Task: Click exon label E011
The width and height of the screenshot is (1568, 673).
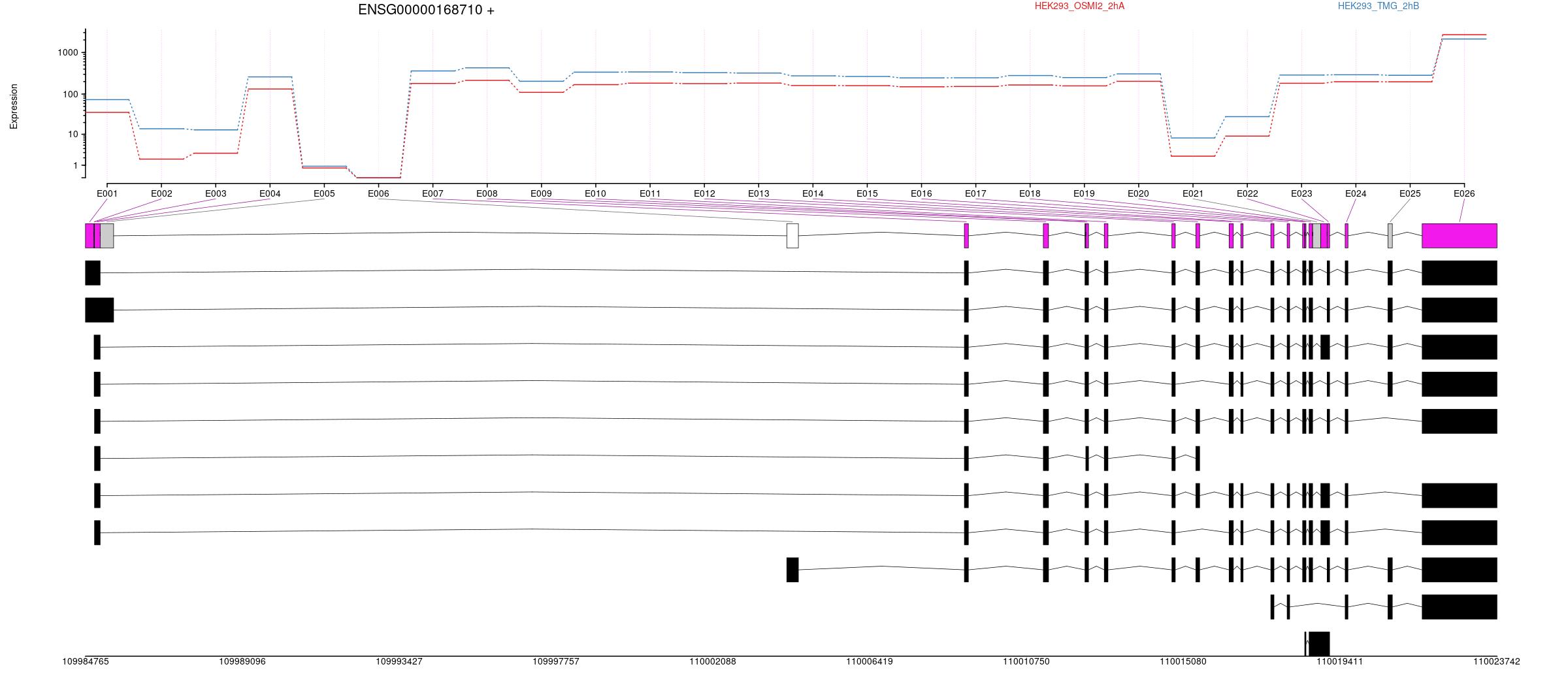Action: click(x=650, y=193)
